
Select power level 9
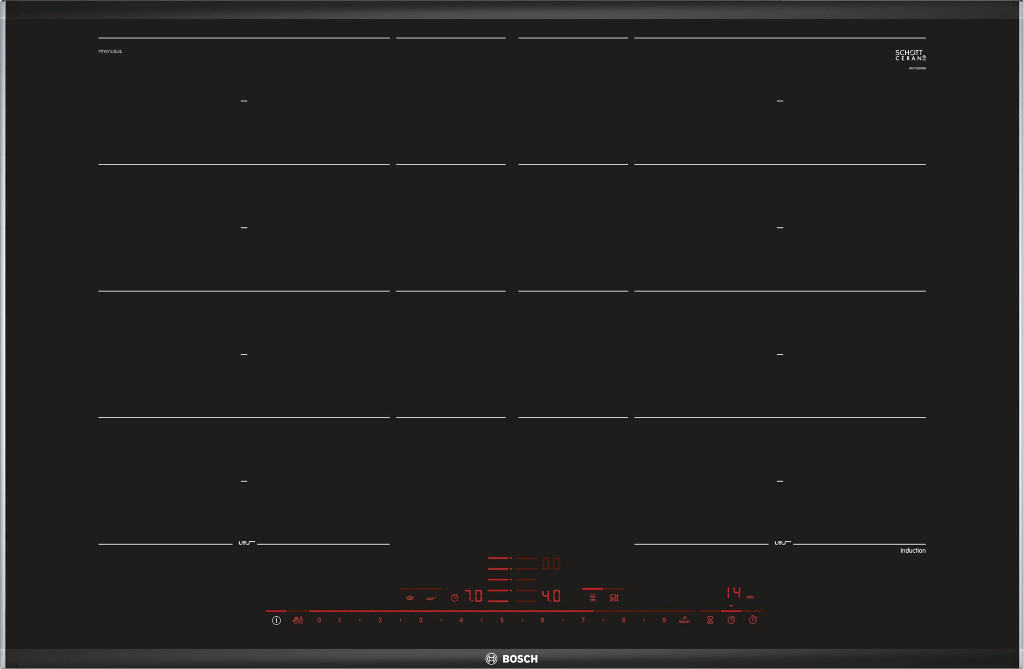pos(664,621)
